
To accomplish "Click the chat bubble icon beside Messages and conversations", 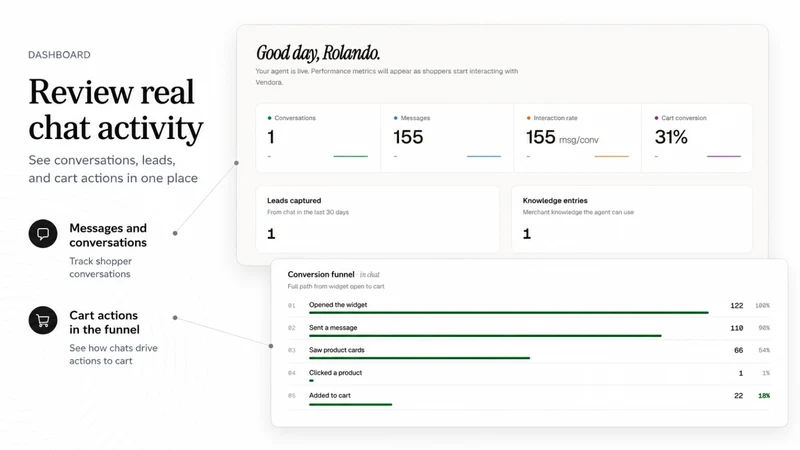I will pos(43,234).
